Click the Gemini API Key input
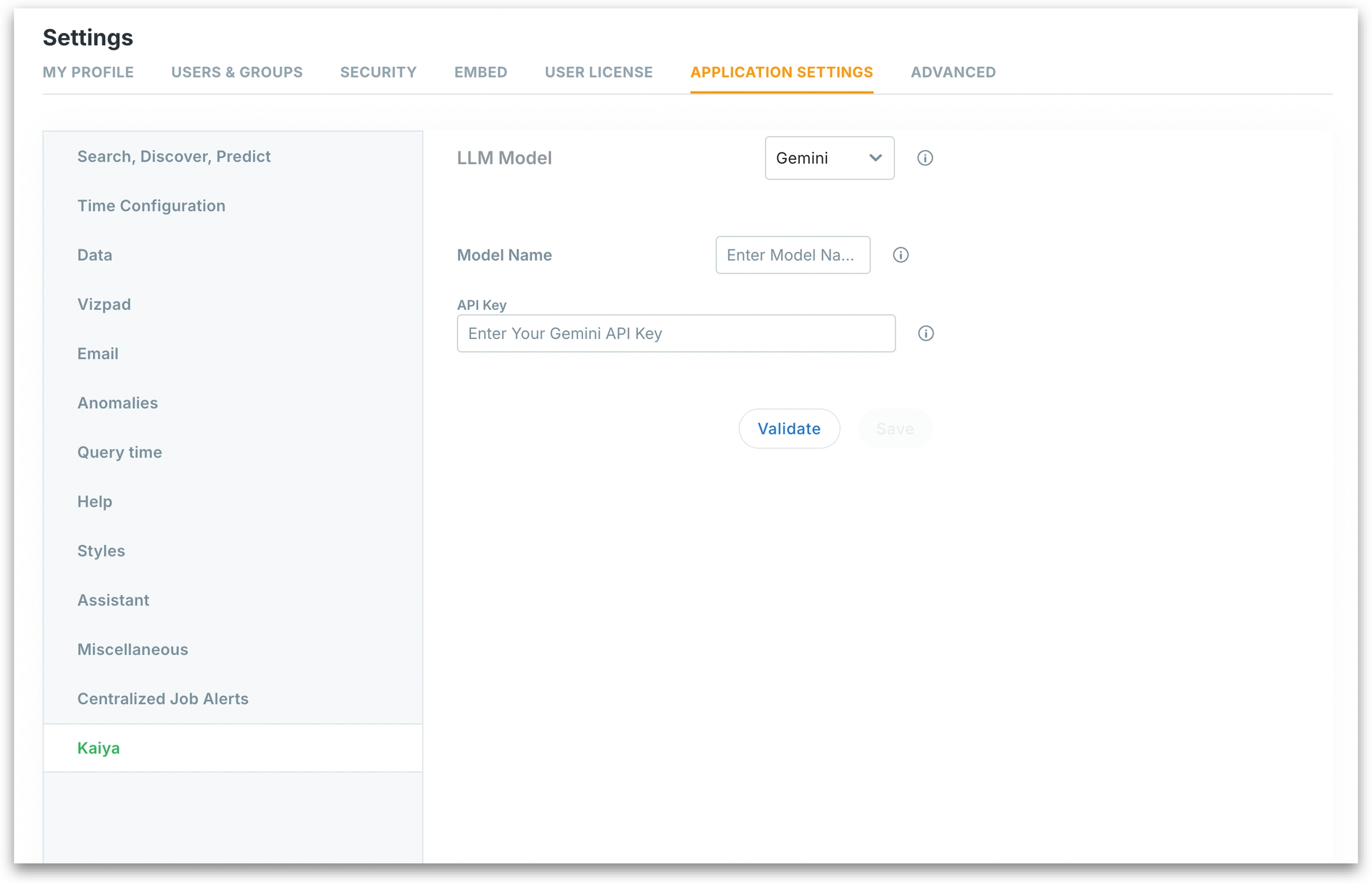The height and width of the screenshot is (883, 1372). [x=675, y=333]
